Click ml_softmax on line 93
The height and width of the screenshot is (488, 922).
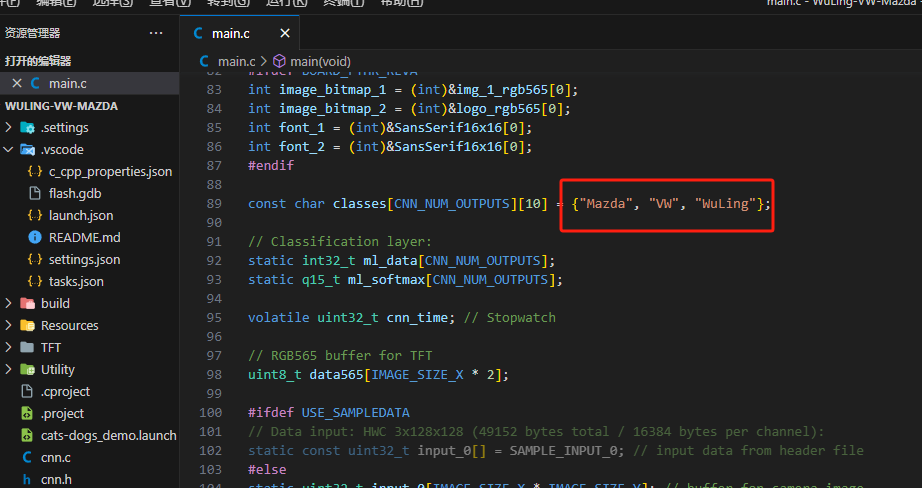pyautogui.click(x=386, y=279)
